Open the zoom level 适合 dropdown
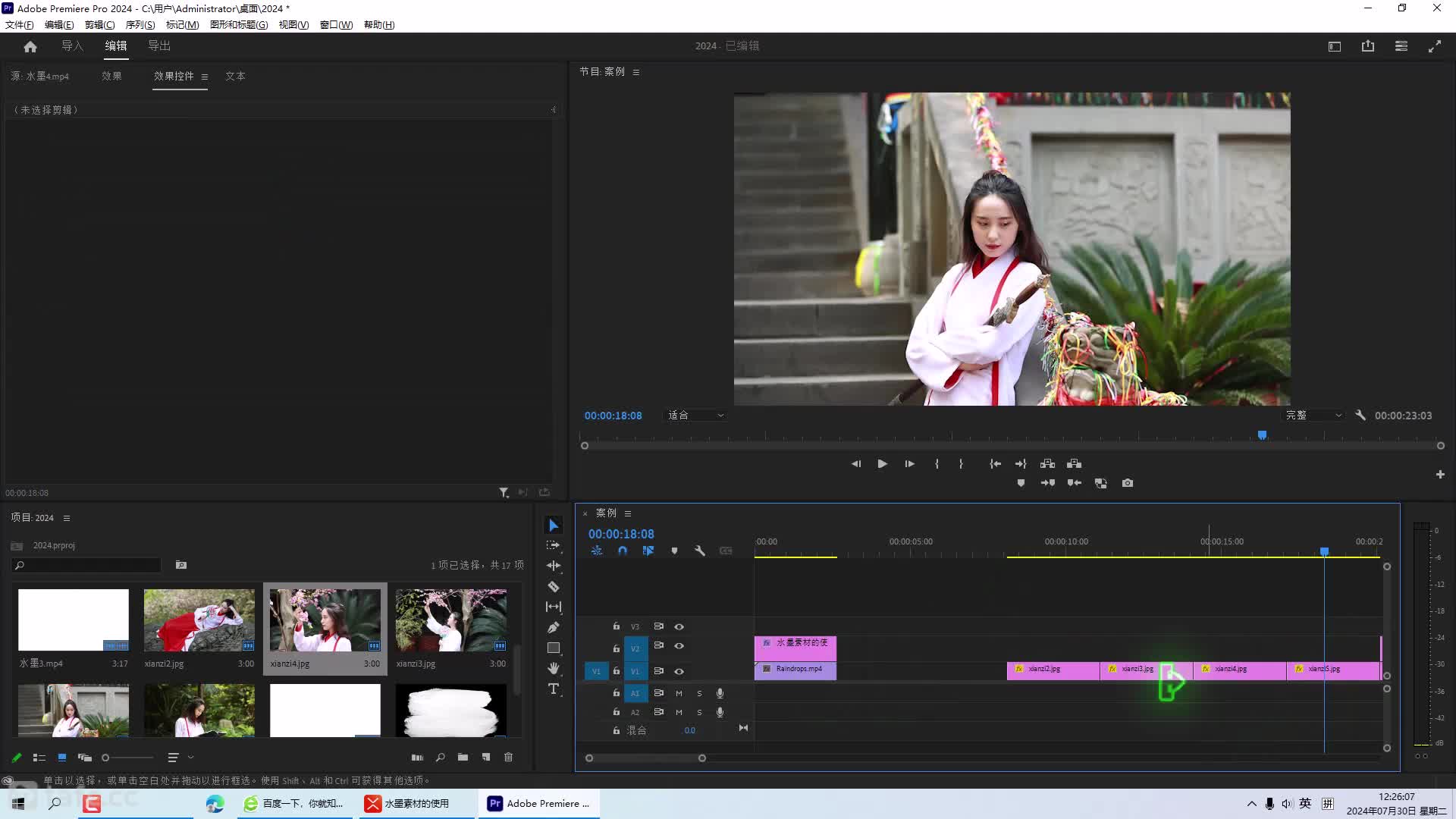1456x819 pixels. [x=695, y=416]
